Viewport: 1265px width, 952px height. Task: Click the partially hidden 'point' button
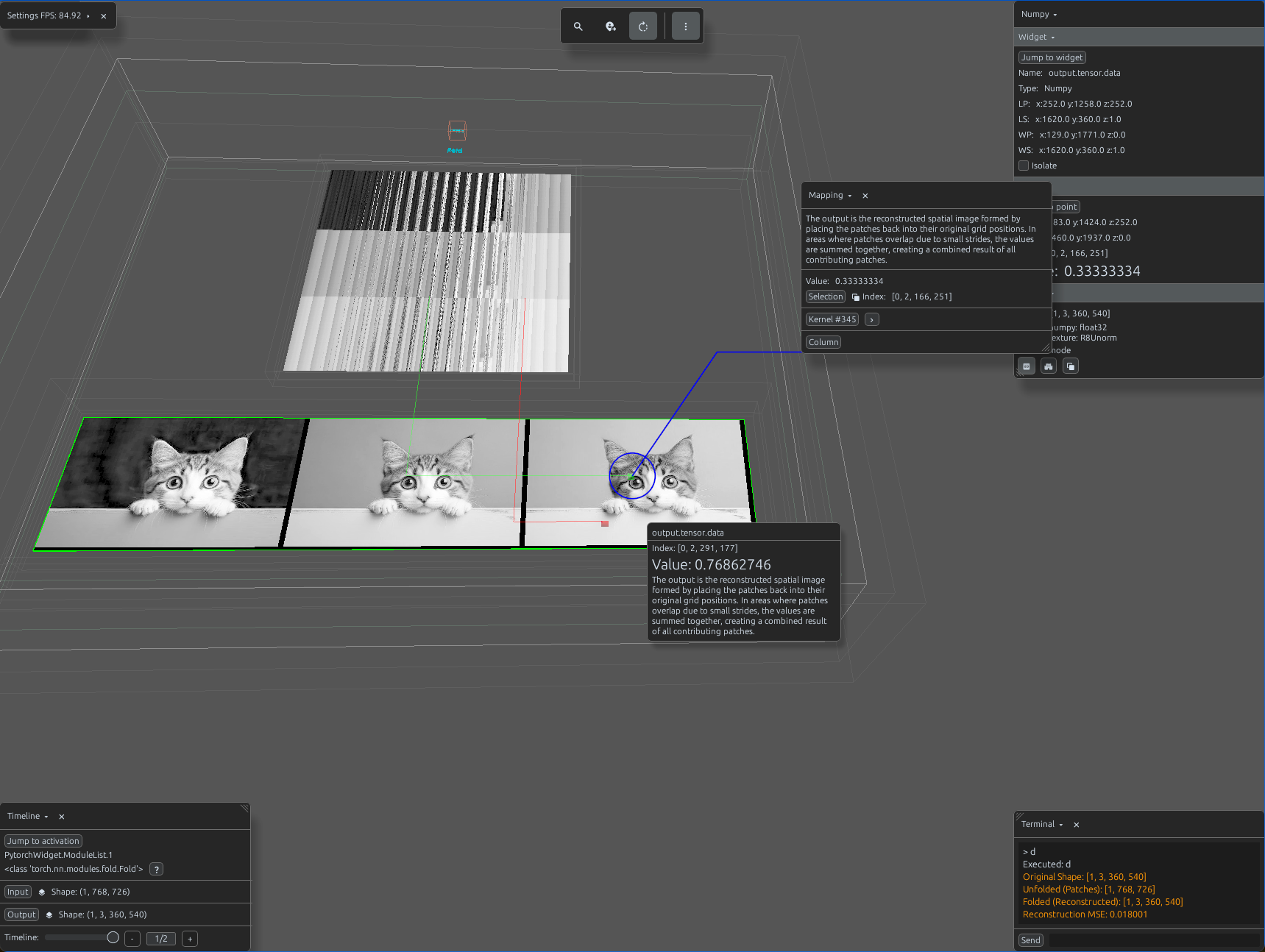pos(1066,207)
